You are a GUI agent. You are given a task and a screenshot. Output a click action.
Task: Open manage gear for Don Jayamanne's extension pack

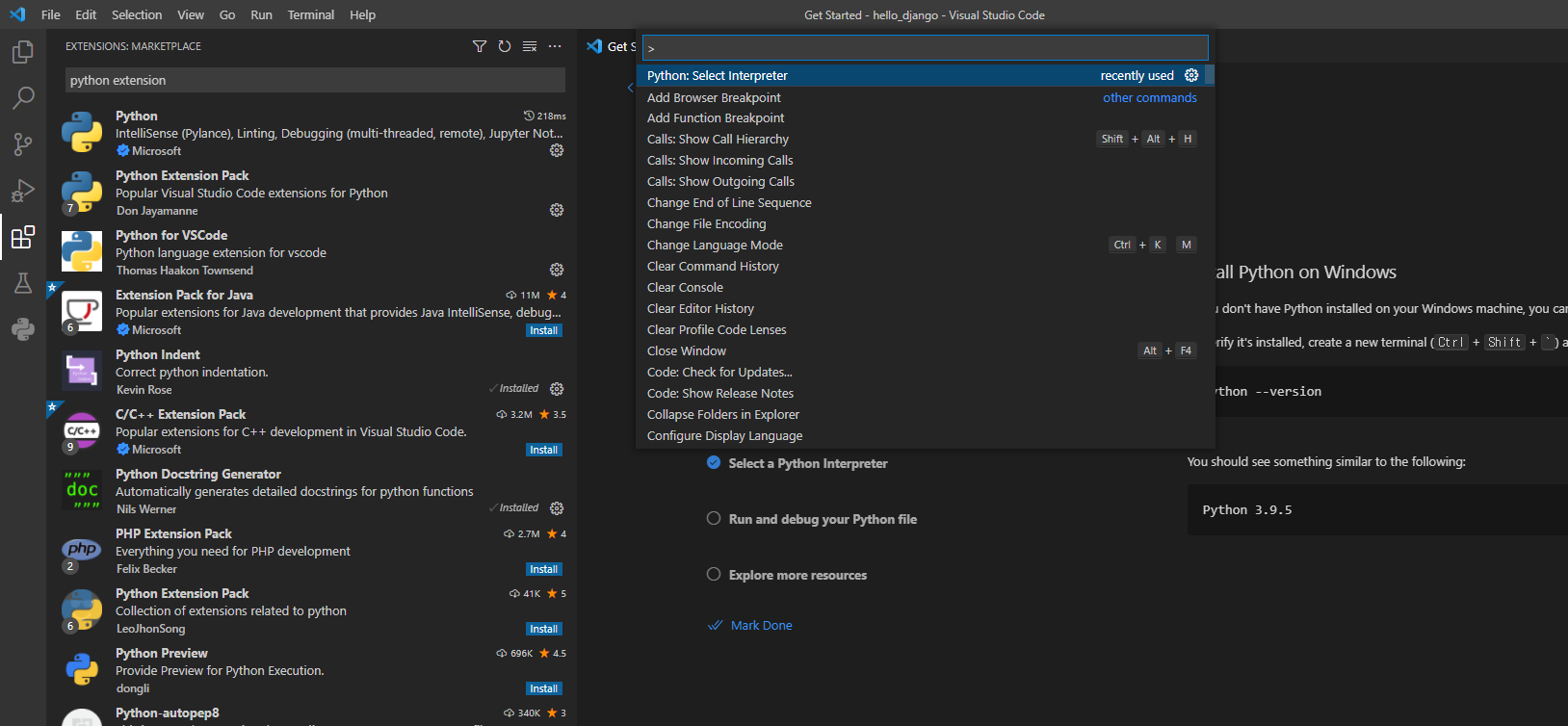557,210
